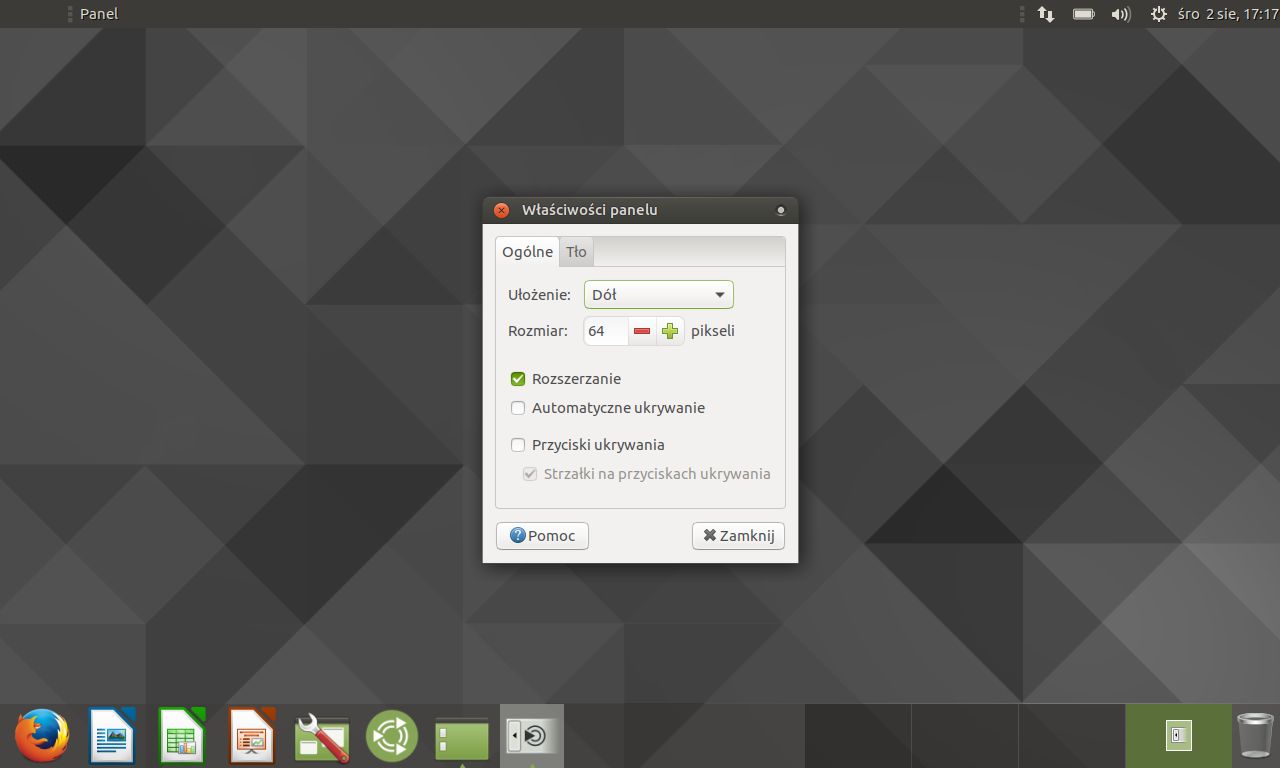Open LibreOffice Writer launcher
Viewport: 1280px width, 768px height.
tap(111, 736)
